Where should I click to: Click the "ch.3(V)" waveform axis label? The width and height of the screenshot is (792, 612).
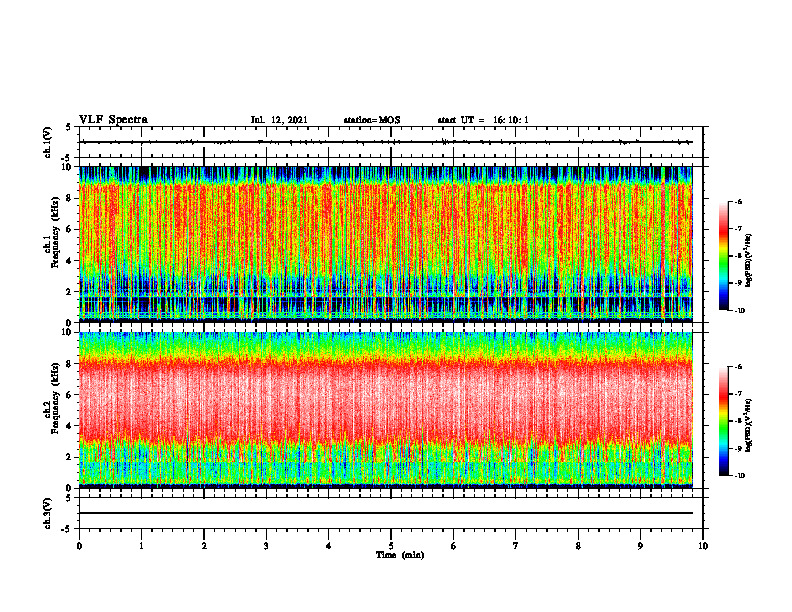(x=48, y=513)
